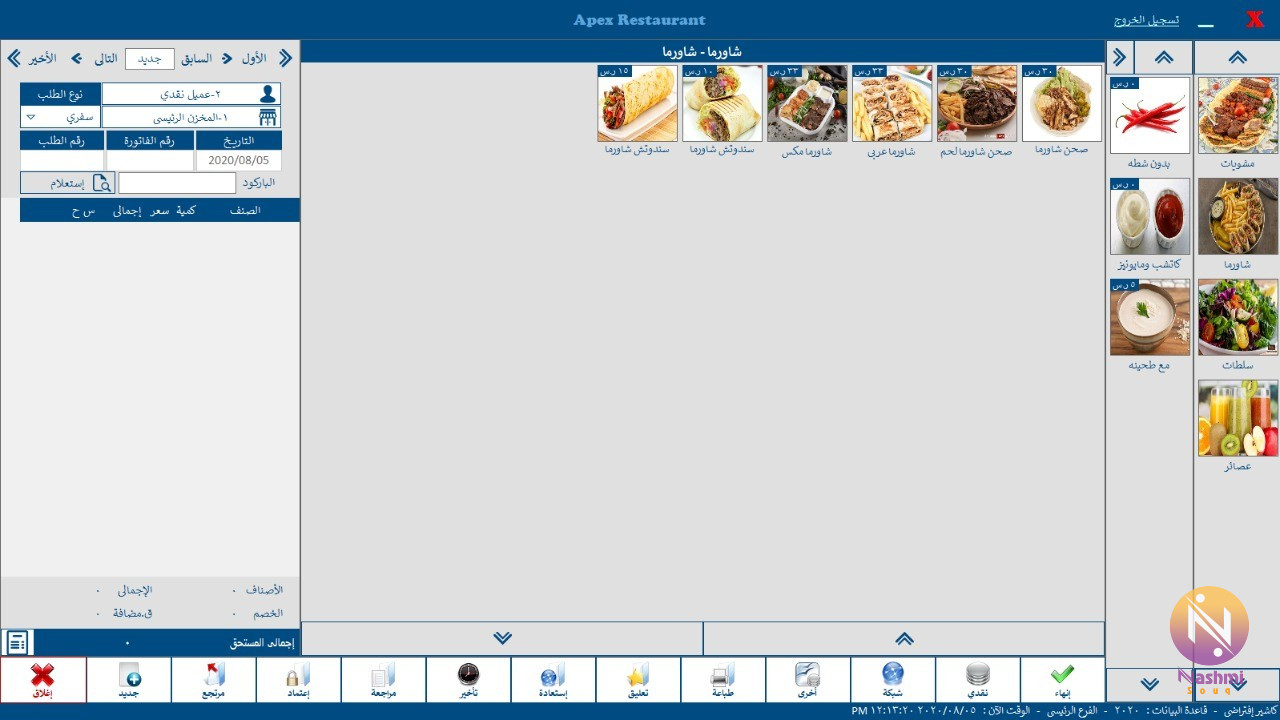The image size is (1280, 720).
Task: Expand items list with the bottom down chevron
Action: pyautogui.click(x=502, y=638)
